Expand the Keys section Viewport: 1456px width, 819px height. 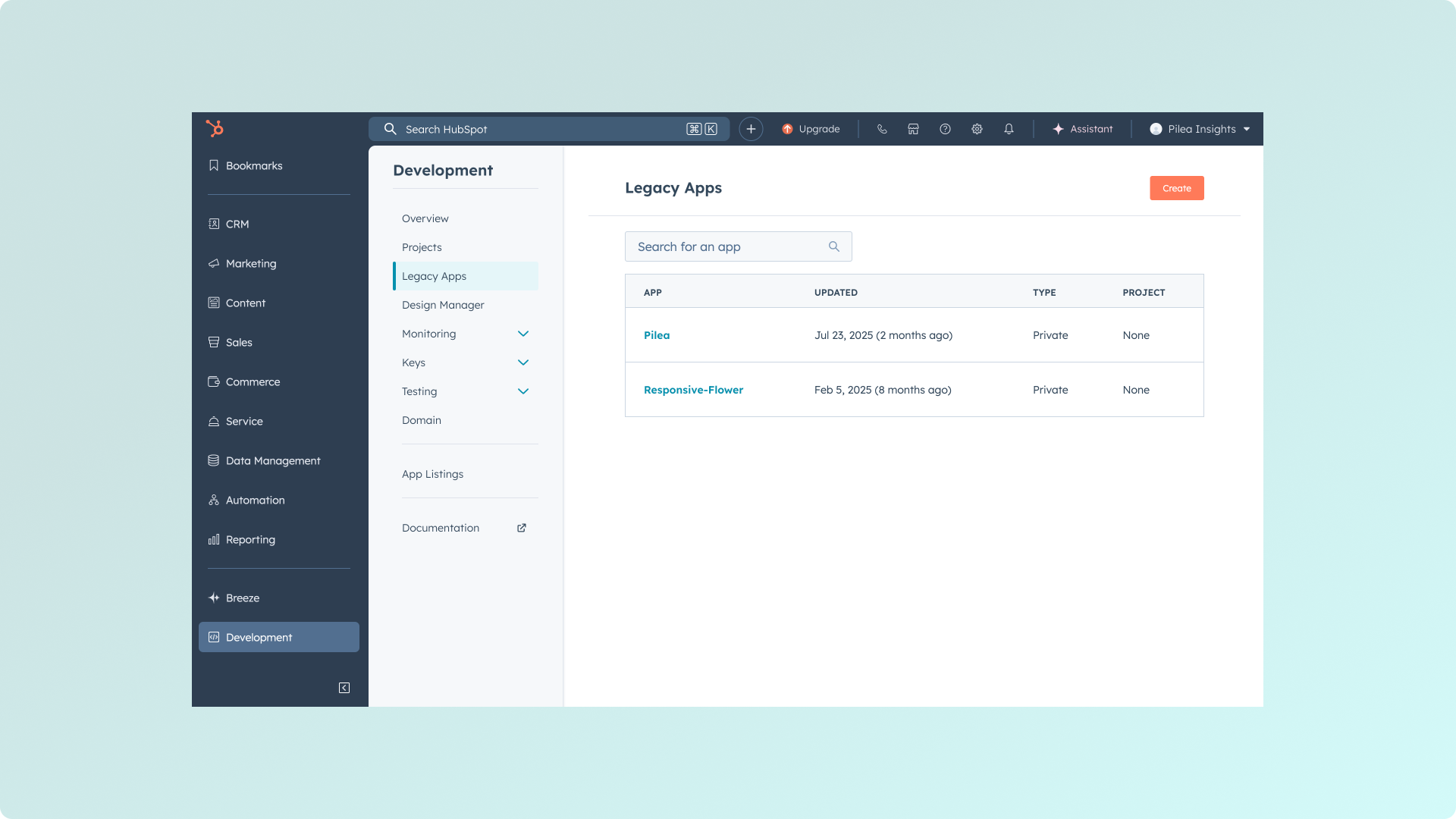[522, 362]
